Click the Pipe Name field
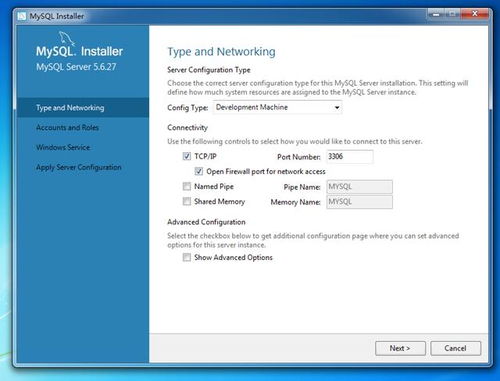Image resolution: width=500 pixels, height=381 pixels. (359, 187)
